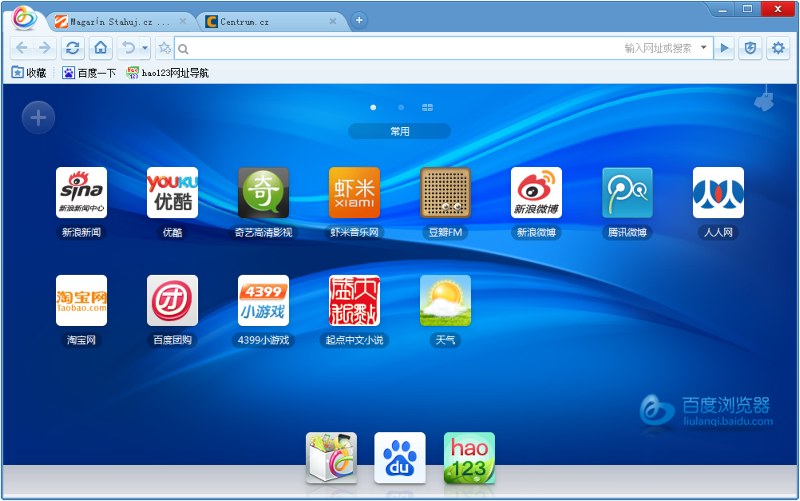Go back using the left arrow
The width and height of the screenshot is (800, 501).
[22, 48]
